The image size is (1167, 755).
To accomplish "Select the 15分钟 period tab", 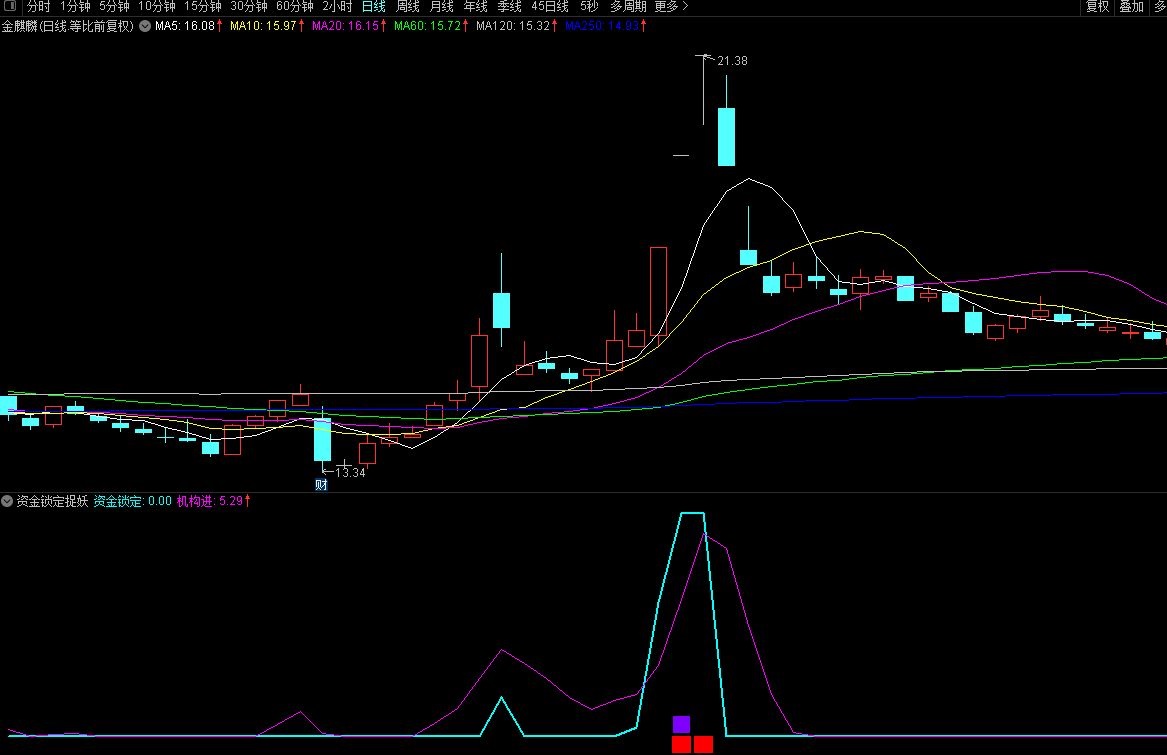I will coord(202,6).
